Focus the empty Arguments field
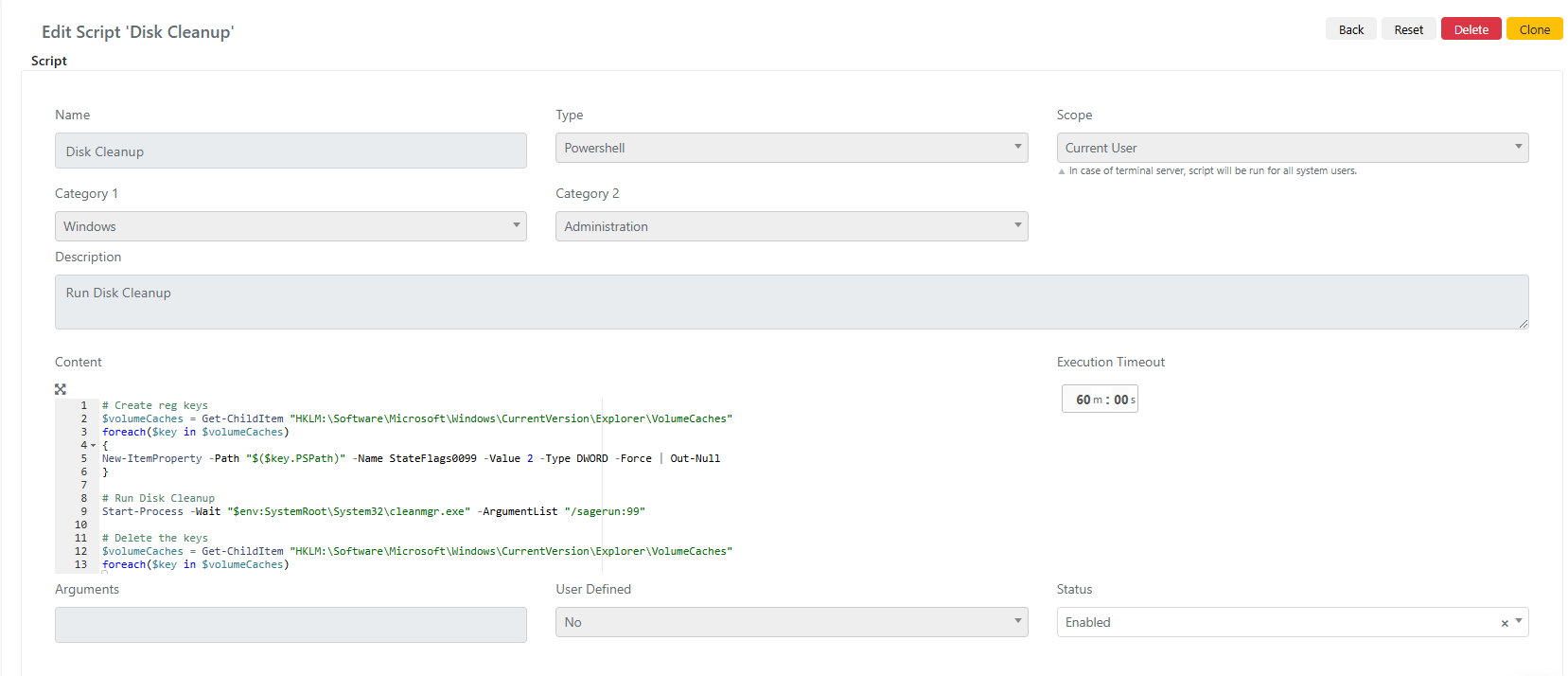Screen dimensions: 1568x676 291,625
